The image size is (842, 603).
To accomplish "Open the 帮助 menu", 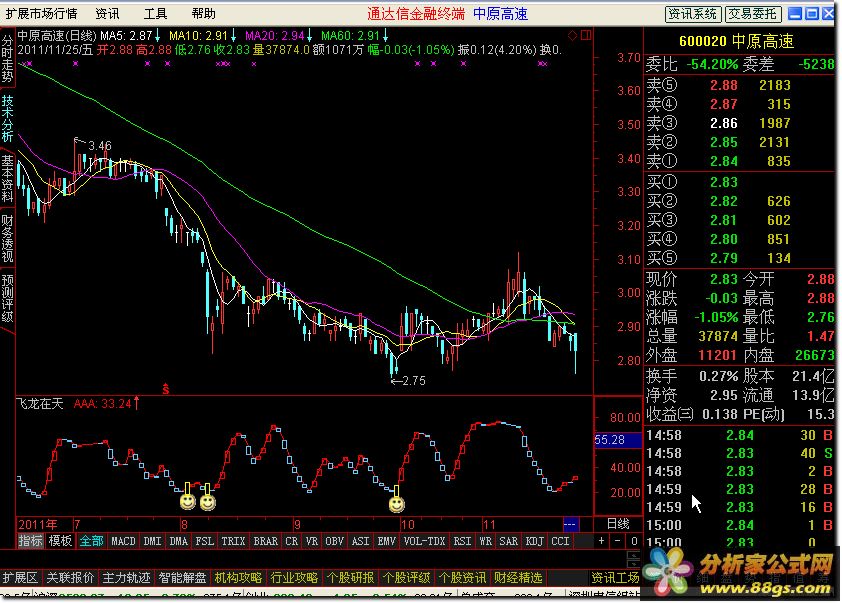I will (x=204, y=13).
